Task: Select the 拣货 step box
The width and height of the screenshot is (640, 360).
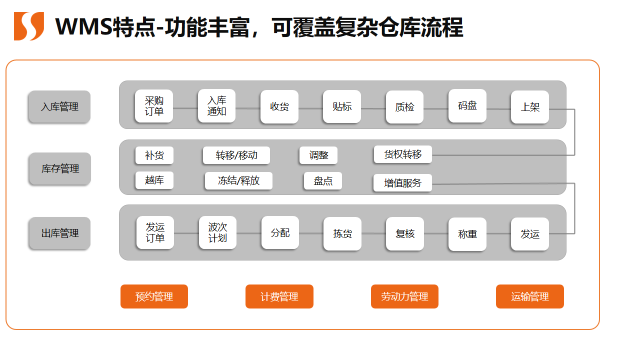Action: [342, 233]
